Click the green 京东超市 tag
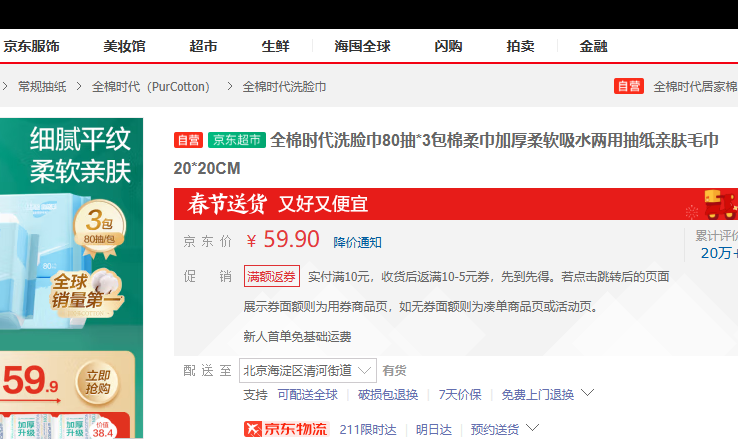The height and width of the screenshot is (439, 738). [x=237, y=140]
